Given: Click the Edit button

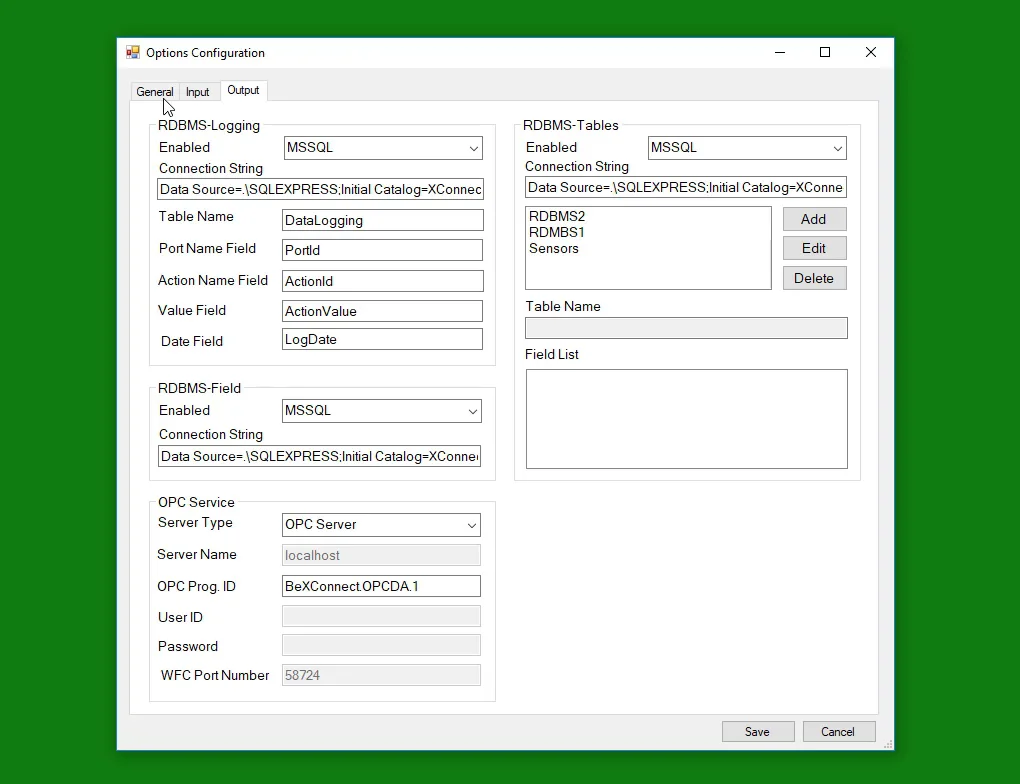Looking at the screenshot, I should click(x=814, y=248).
